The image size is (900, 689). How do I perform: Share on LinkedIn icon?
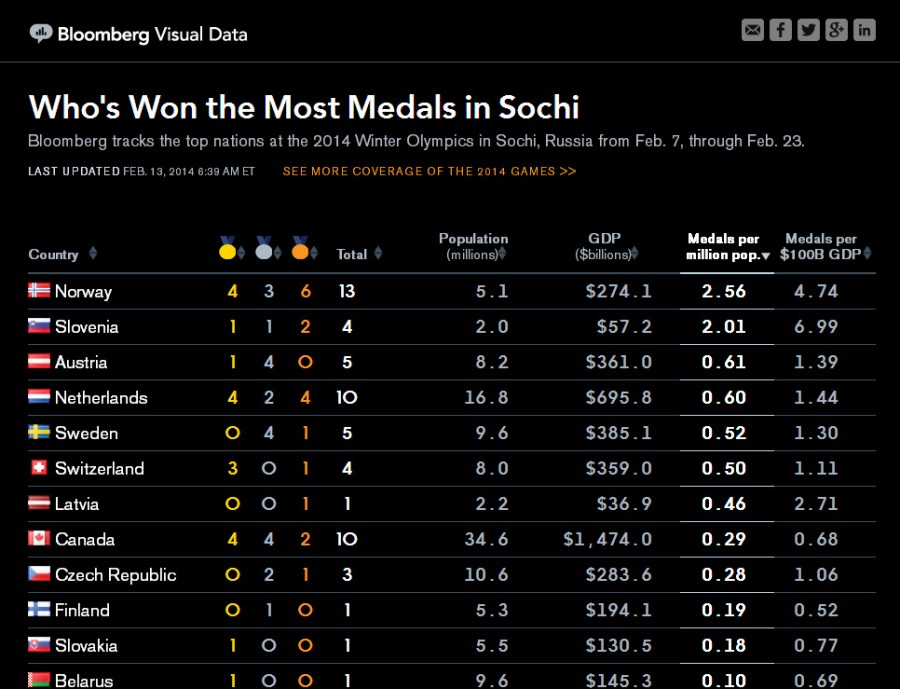coord(864,30)
